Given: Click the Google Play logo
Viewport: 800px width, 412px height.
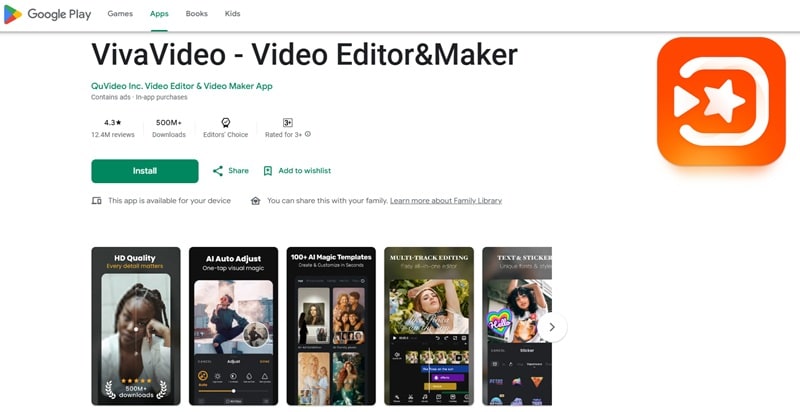Looking at the screenshot, I should [x=47, y=14].
